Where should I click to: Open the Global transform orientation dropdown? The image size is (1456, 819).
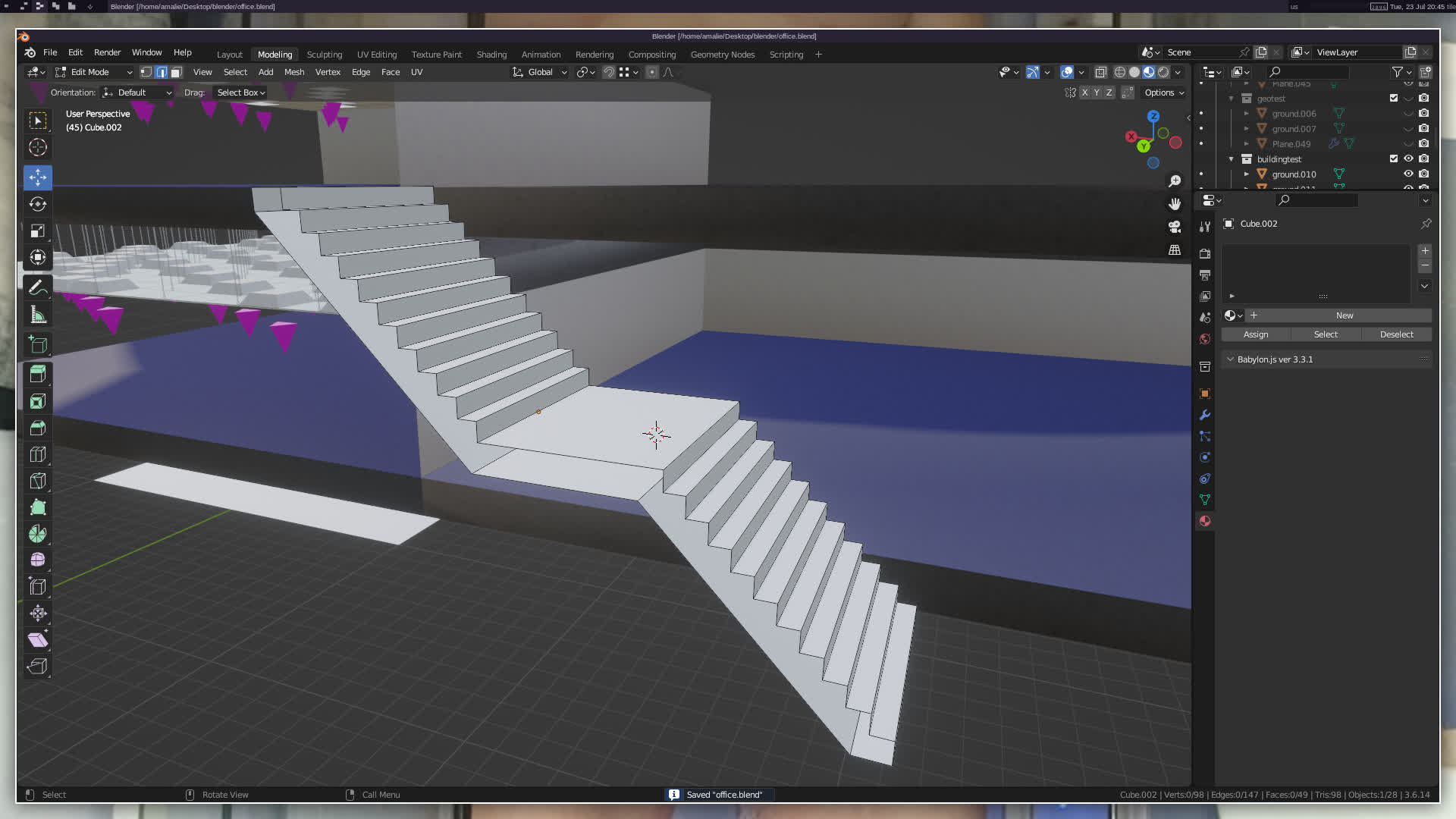pyautogui.click(x=540, y=72)
